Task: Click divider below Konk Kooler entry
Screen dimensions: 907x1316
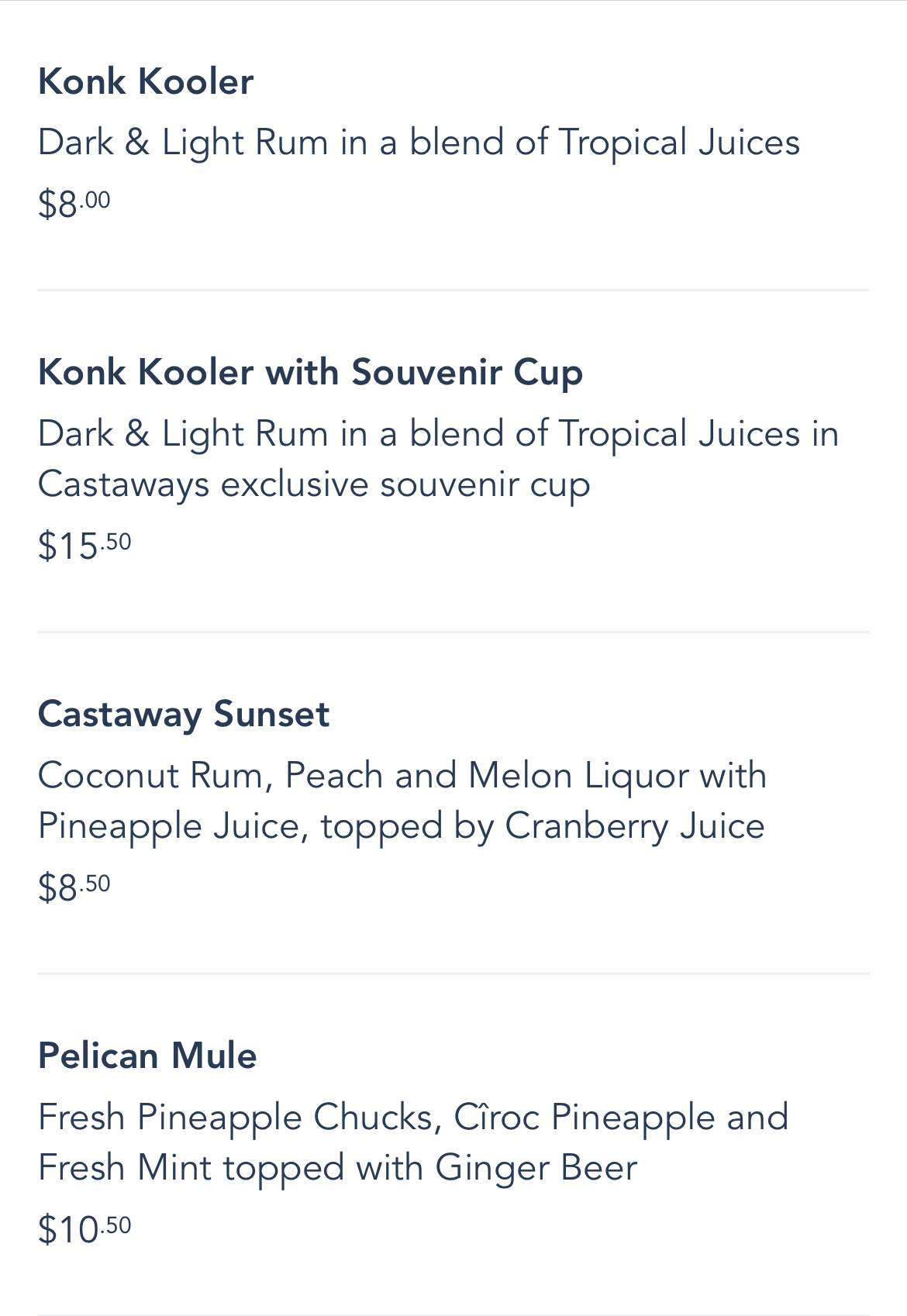Action: tap(453, 291)
